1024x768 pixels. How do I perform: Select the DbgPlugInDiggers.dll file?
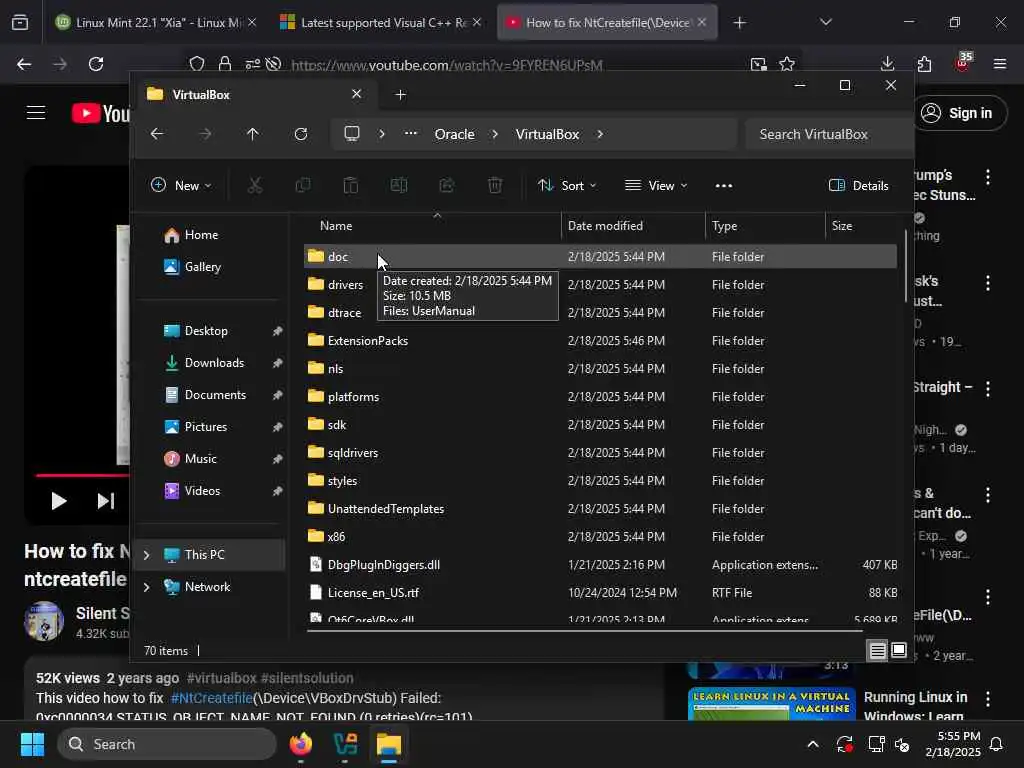600,565
